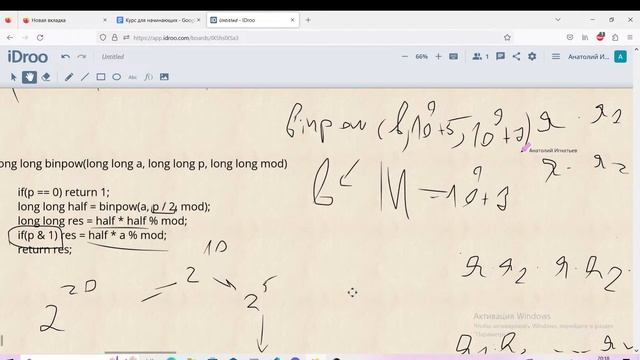The height and width of the screenshot is (360, 640).
Task: Click the tracking protection shield icon
Action: coord(103,38)
